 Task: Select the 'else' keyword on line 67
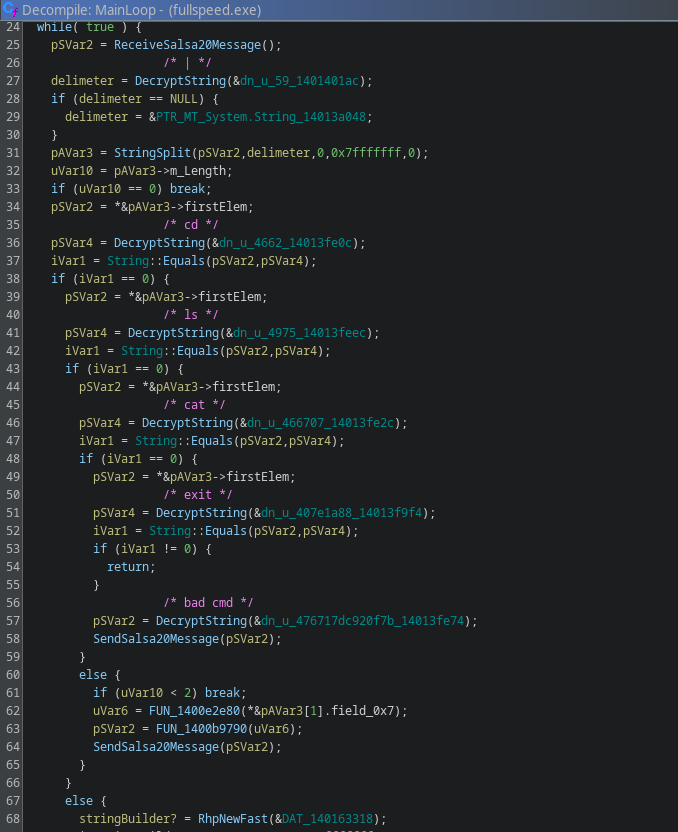(79, 801)
